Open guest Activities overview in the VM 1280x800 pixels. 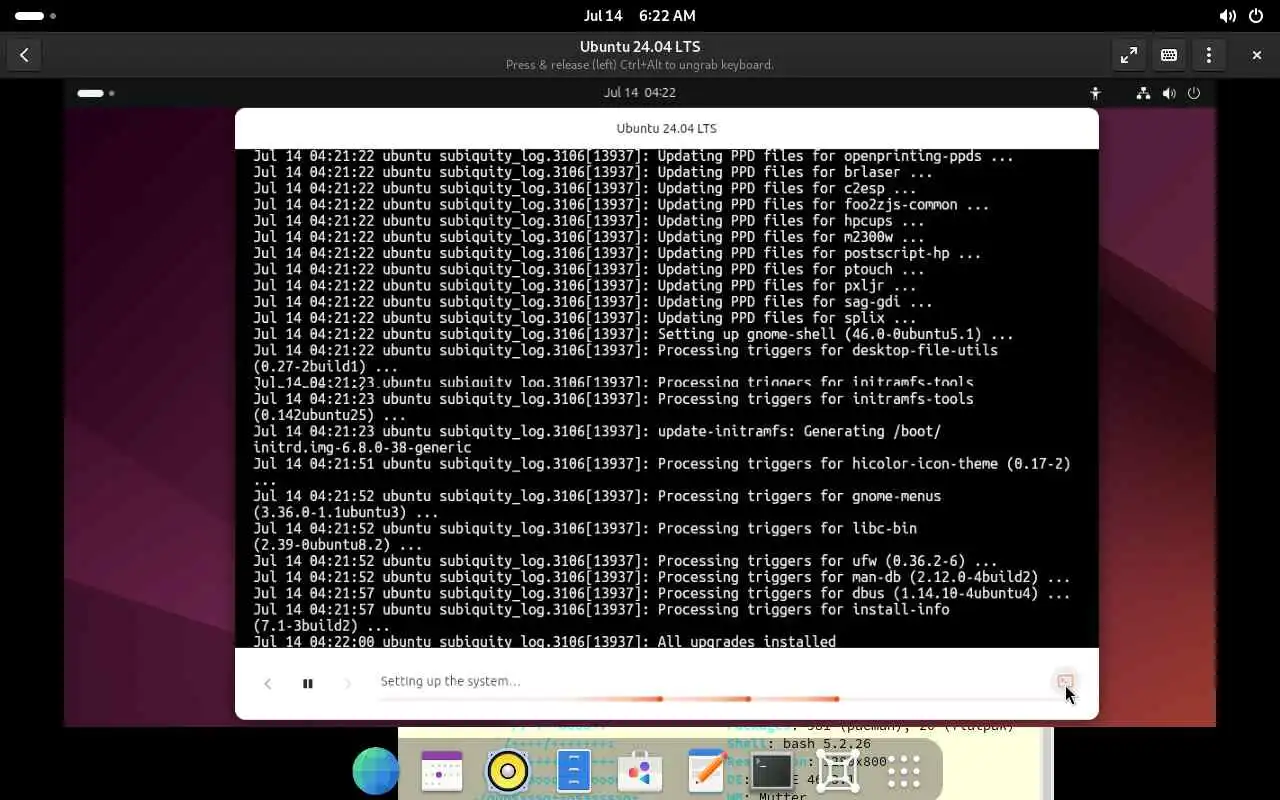[96, 93]
